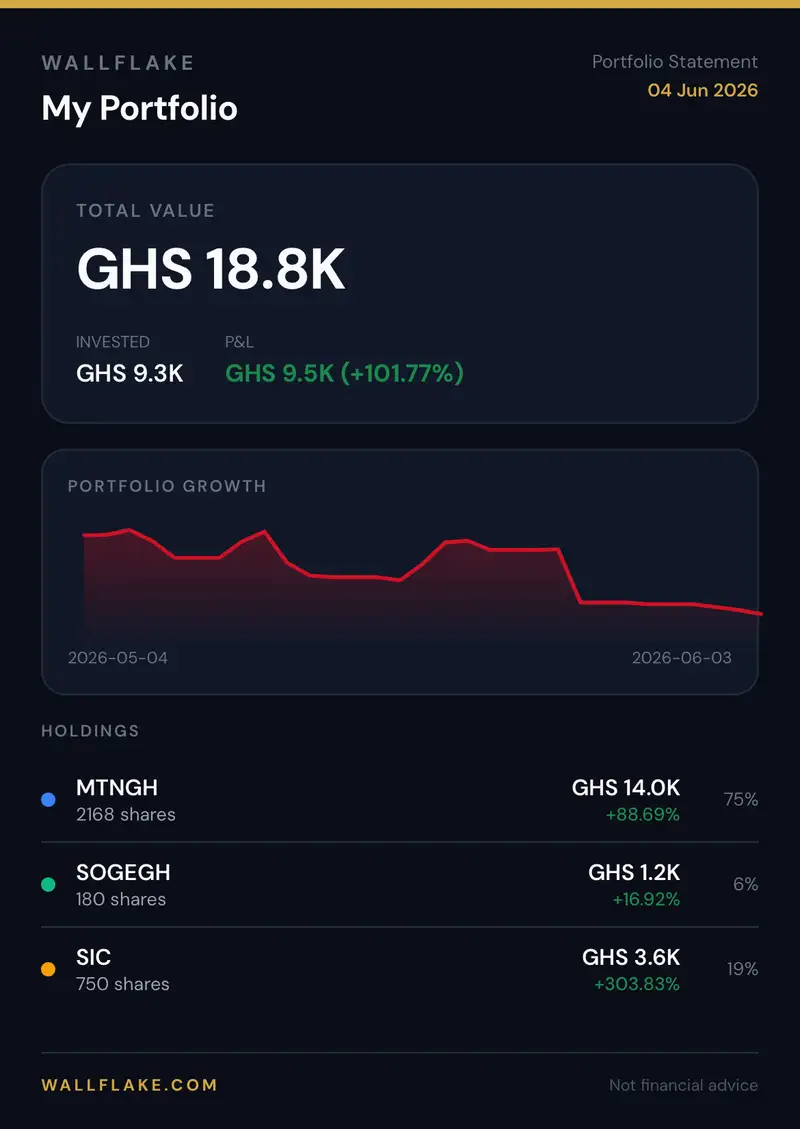Image resolution: width=800 pixels, height=1129 pixels.
Task: Click the GHS 18.8K total value
Action: tap(211, 269)
